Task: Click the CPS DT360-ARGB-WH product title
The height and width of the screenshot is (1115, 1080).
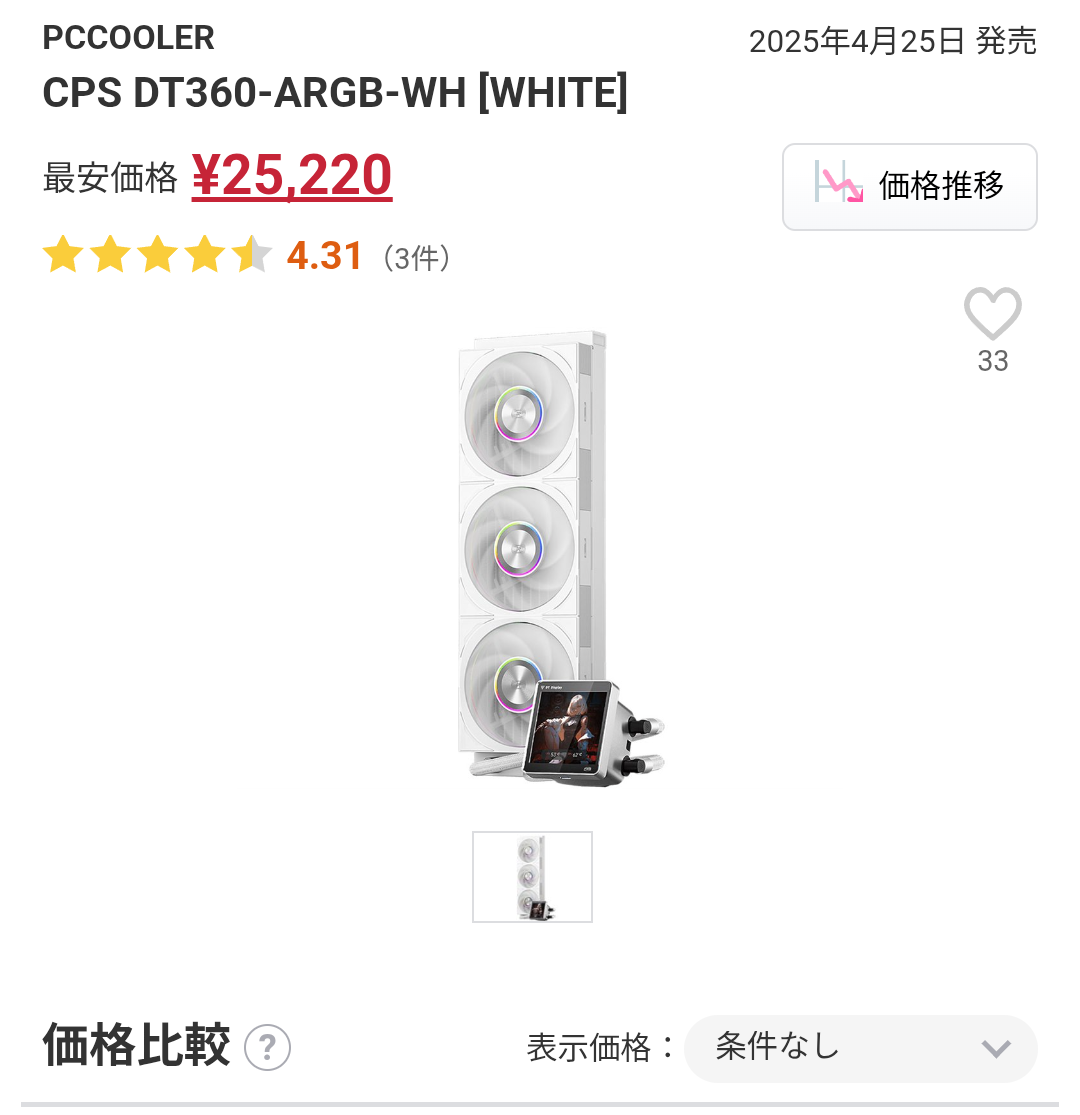Action: pyautogui.click(x=335, y=92)
